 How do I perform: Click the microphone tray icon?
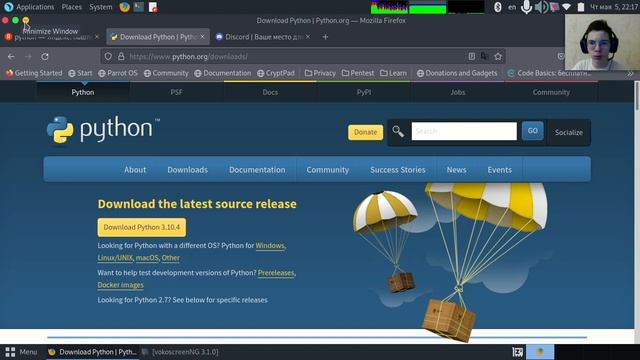click(527, 7)
